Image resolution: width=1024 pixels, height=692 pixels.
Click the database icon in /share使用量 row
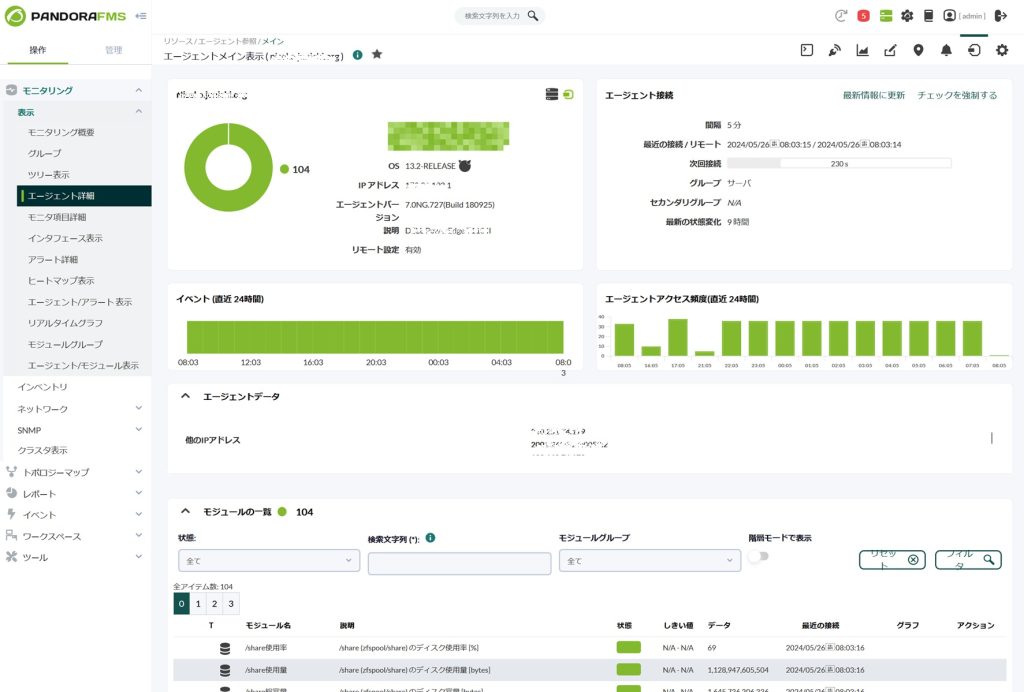pyautogui.click(x=225, y=670)
